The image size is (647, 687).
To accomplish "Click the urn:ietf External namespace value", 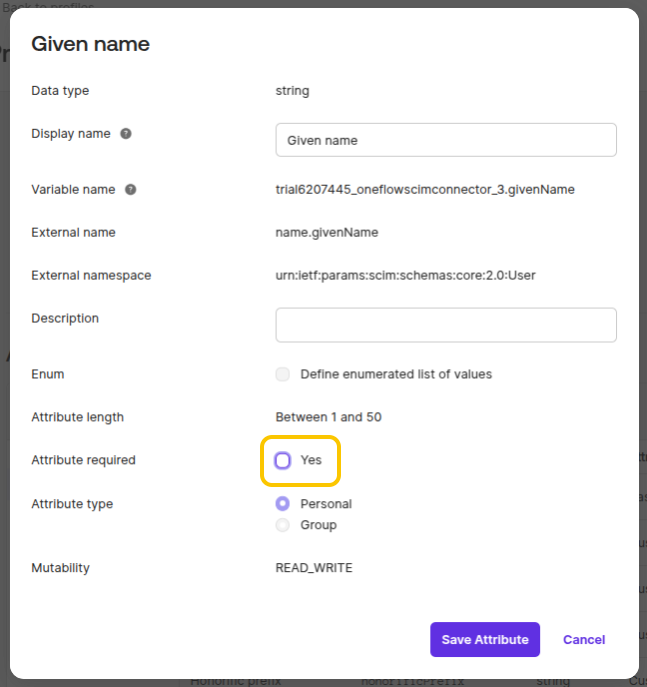I will [x=405, y=276].
